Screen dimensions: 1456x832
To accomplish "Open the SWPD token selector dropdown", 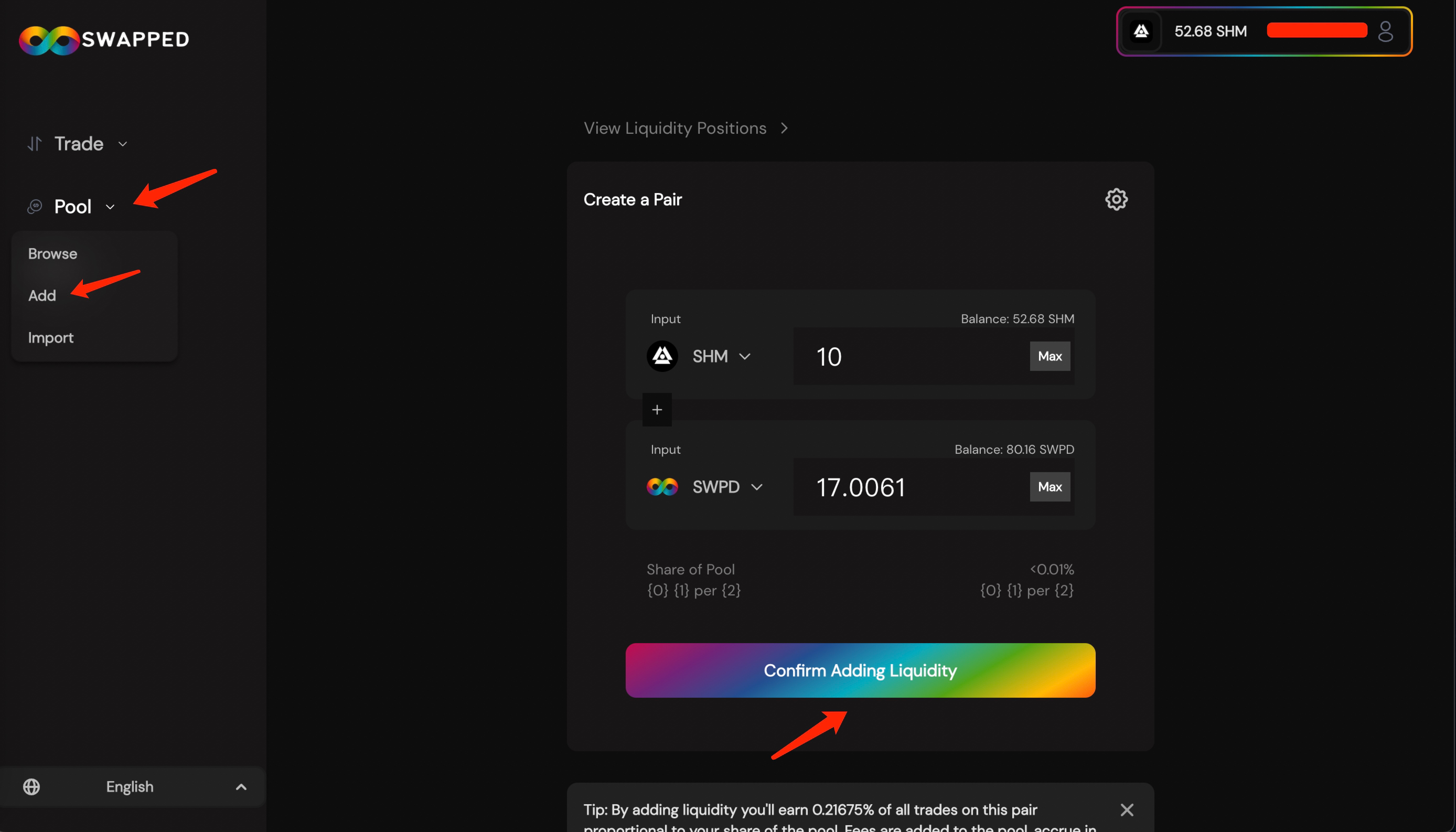I will coord(726,487).
